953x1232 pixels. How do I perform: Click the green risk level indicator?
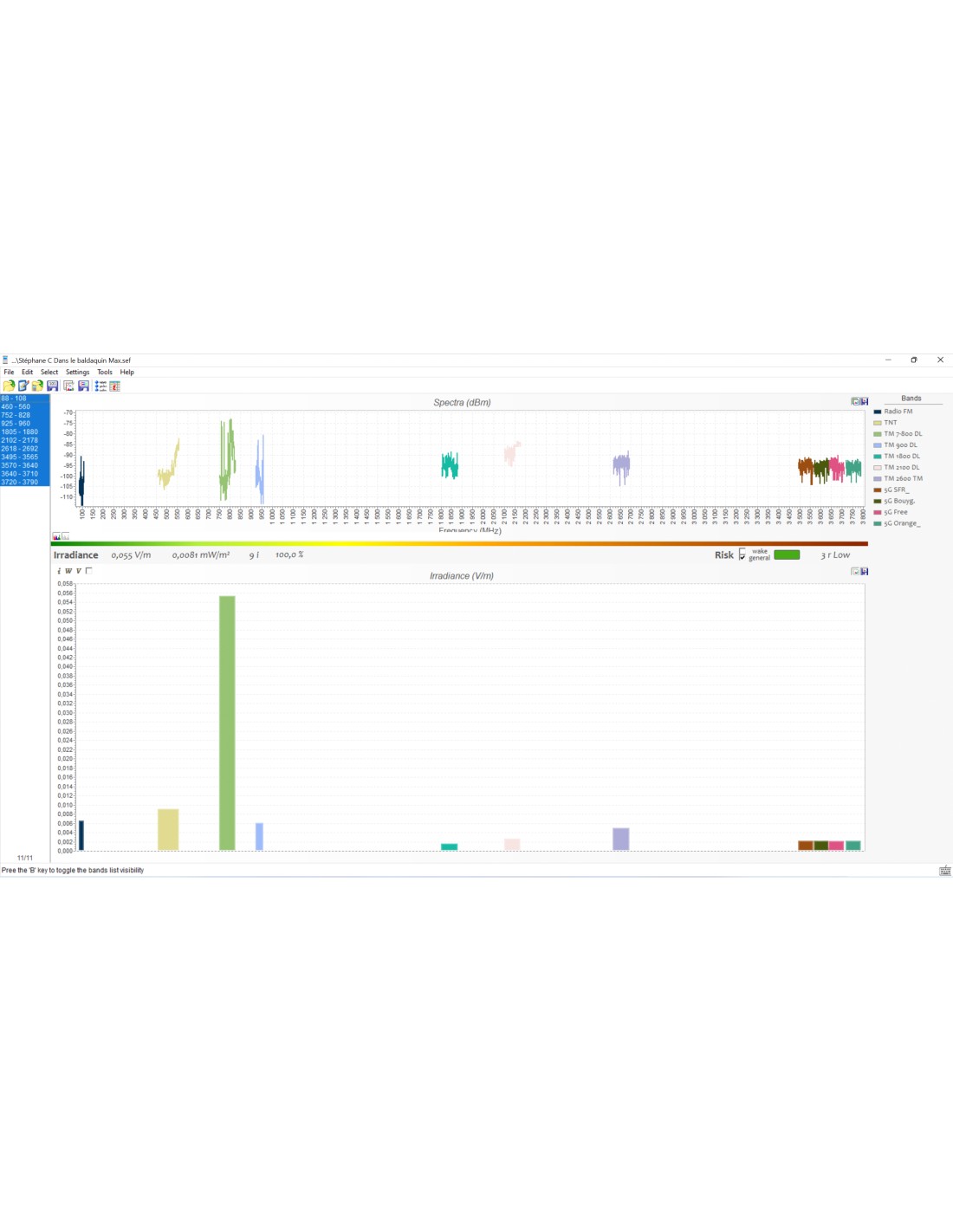[x=787, y=554]
